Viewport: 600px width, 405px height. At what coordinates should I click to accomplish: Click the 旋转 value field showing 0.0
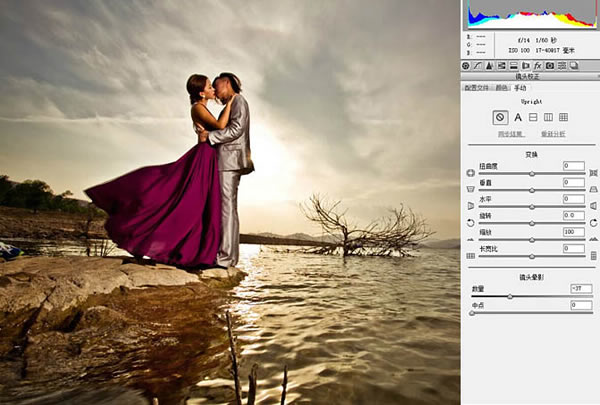point(574,216)
